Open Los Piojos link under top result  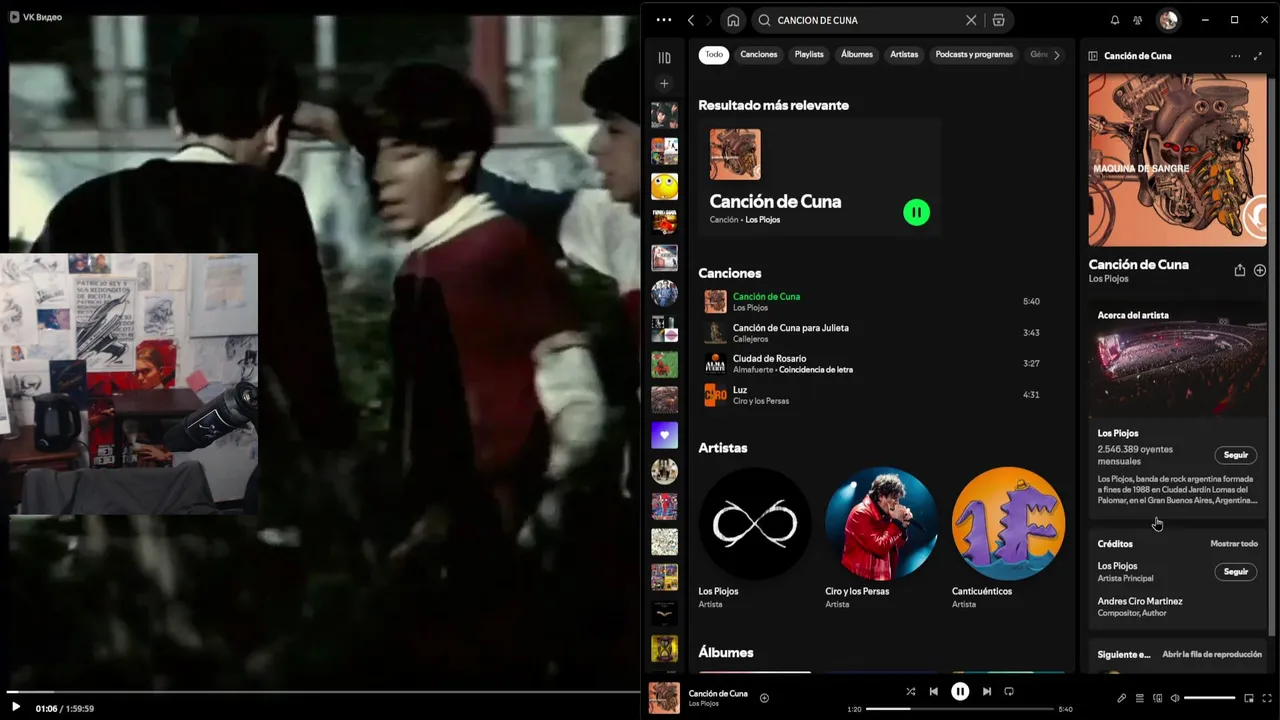[x=762, y=220]
